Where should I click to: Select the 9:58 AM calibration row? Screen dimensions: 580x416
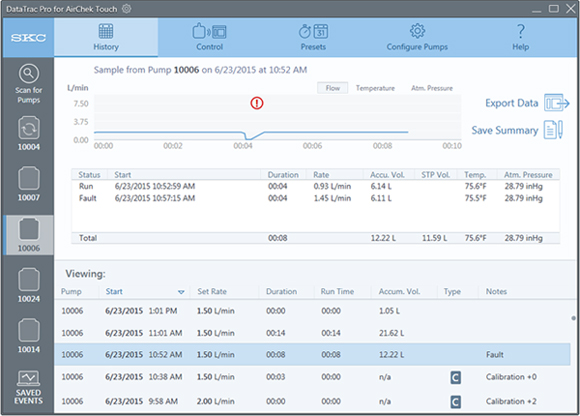click(313, 401)
